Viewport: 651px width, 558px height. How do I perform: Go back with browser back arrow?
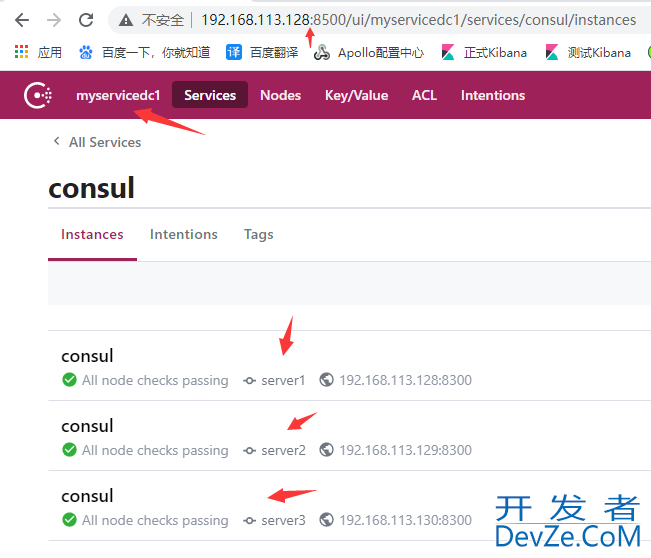tap(22, 20)
